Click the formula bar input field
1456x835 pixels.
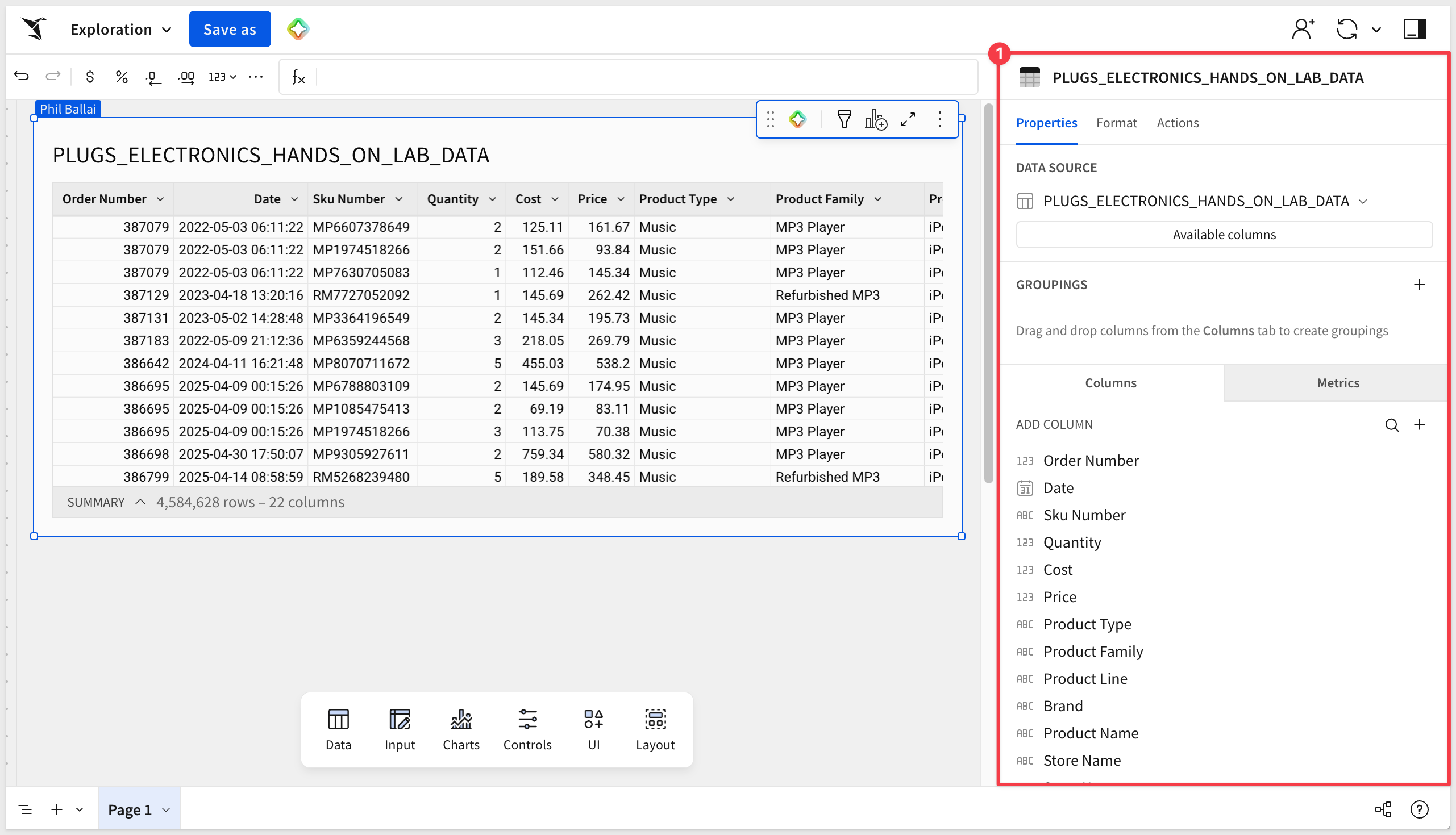point(646,76)
